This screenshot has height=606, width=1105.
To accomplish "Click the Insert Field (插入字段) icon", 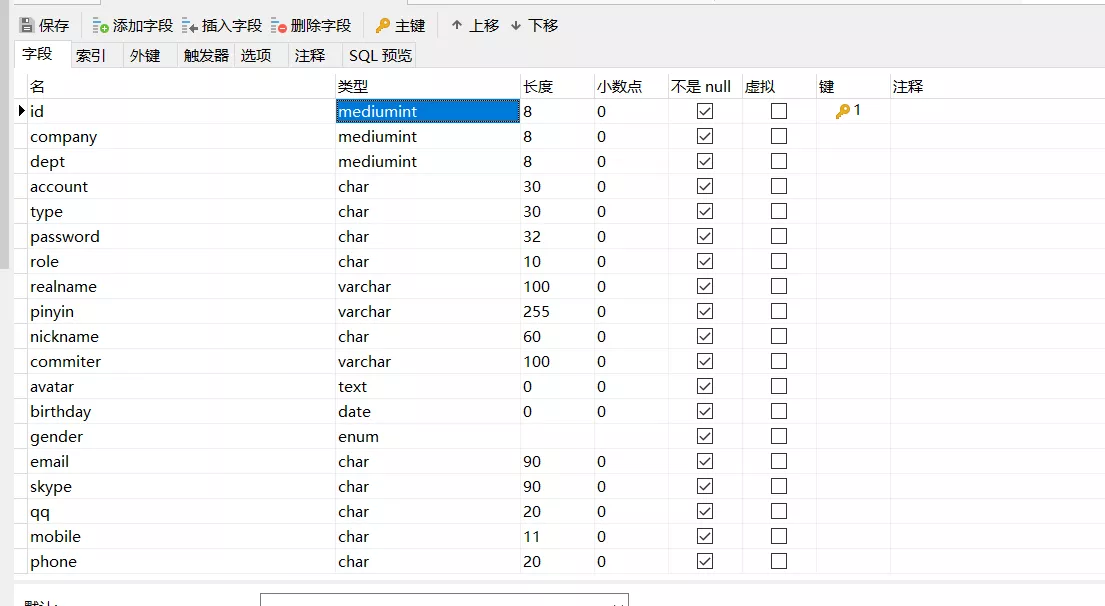I will pyautogui.click(x=190, y=26).
